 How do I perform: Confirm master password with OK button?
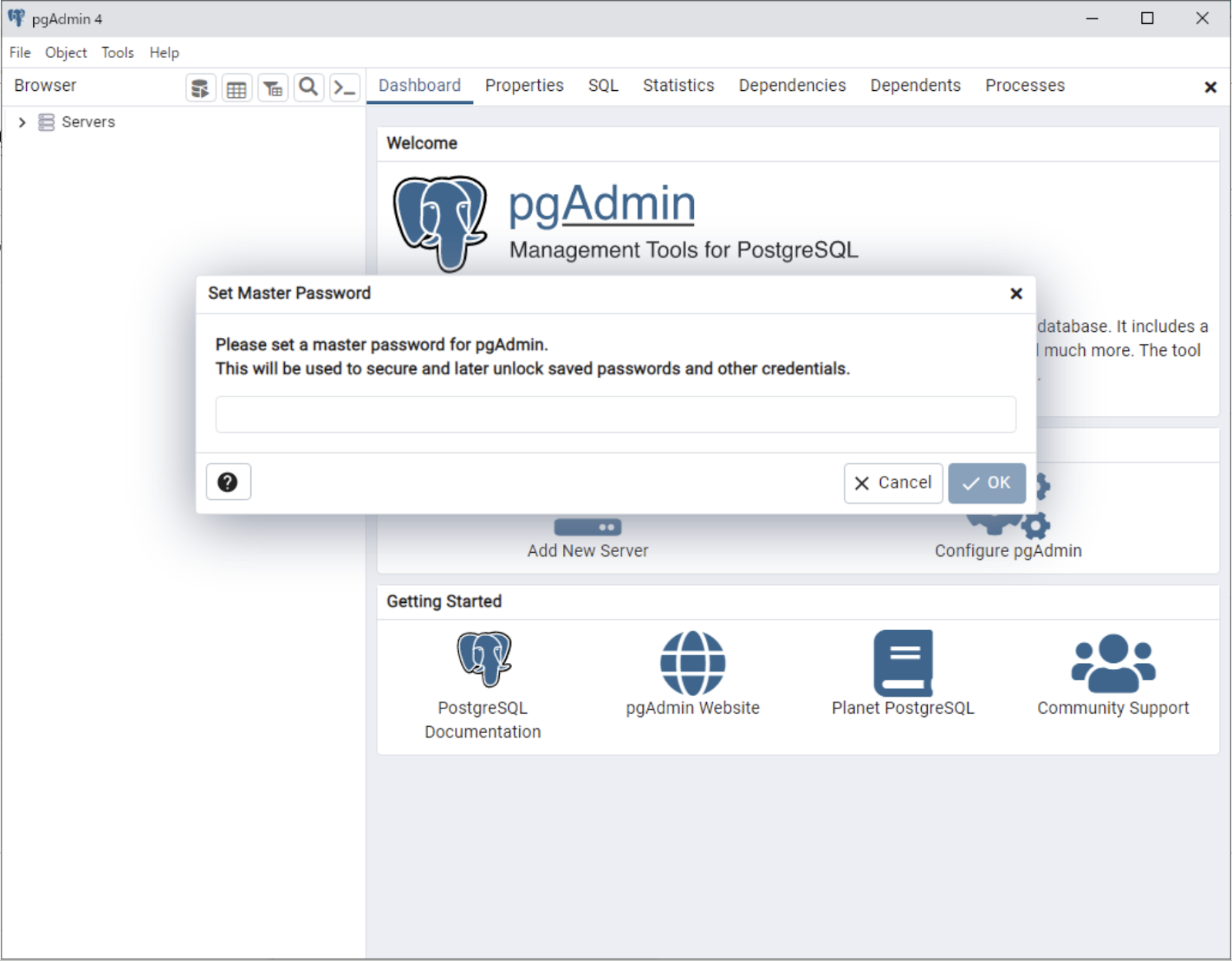tap(986, 483)
